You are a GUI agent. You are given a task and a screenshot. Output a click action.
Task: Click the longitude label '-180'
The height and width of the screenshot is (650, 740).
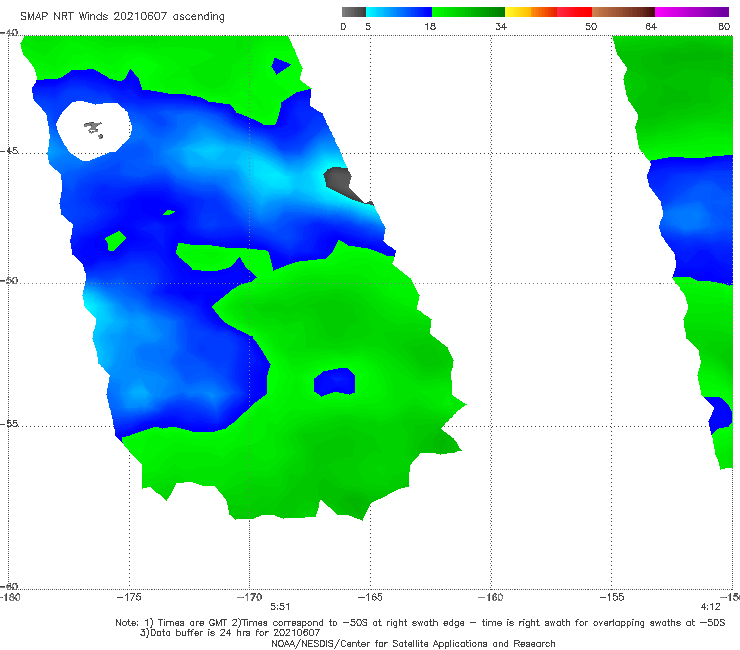(10, 597)
